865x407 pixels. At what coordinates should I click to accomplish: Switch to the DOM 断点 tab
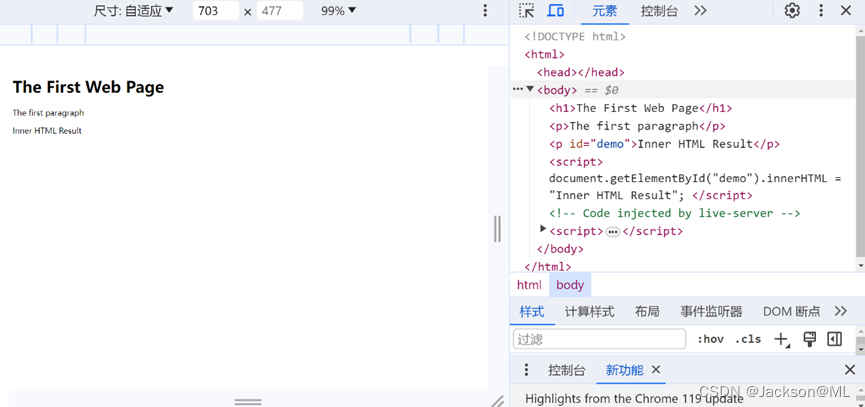point(792,312)
